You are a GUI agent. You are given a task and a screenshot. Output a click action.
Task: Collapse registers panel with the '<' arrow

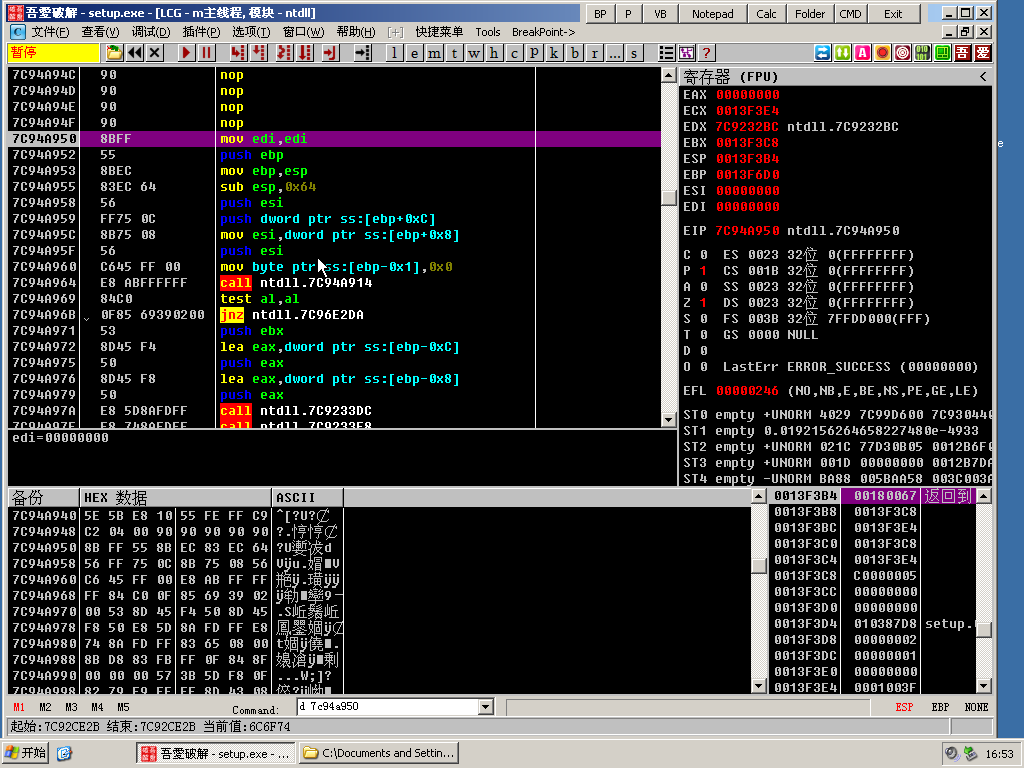point(983,77)
